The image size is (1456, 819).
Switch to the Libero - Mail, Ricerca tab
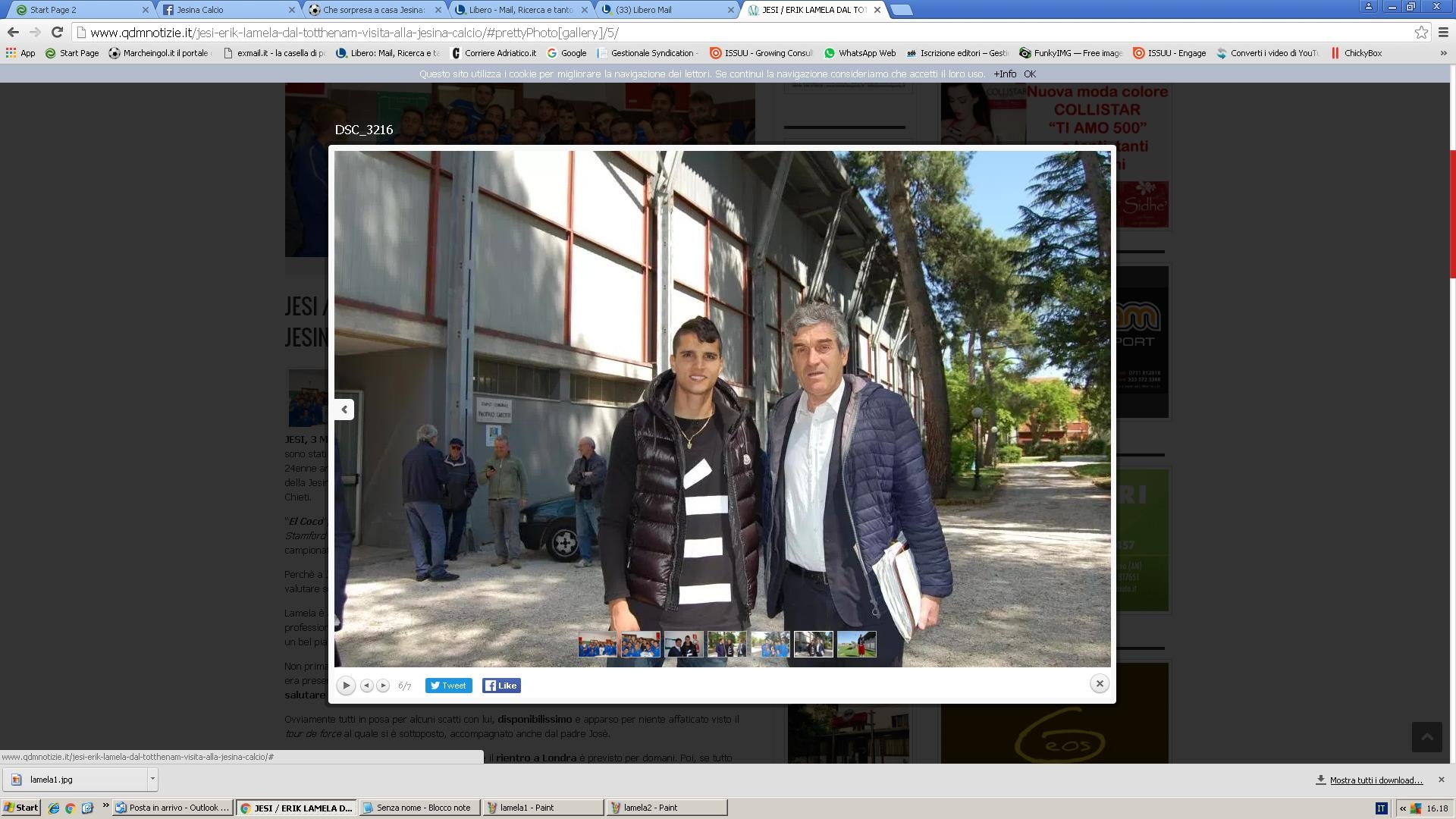[x=520, y=10]
